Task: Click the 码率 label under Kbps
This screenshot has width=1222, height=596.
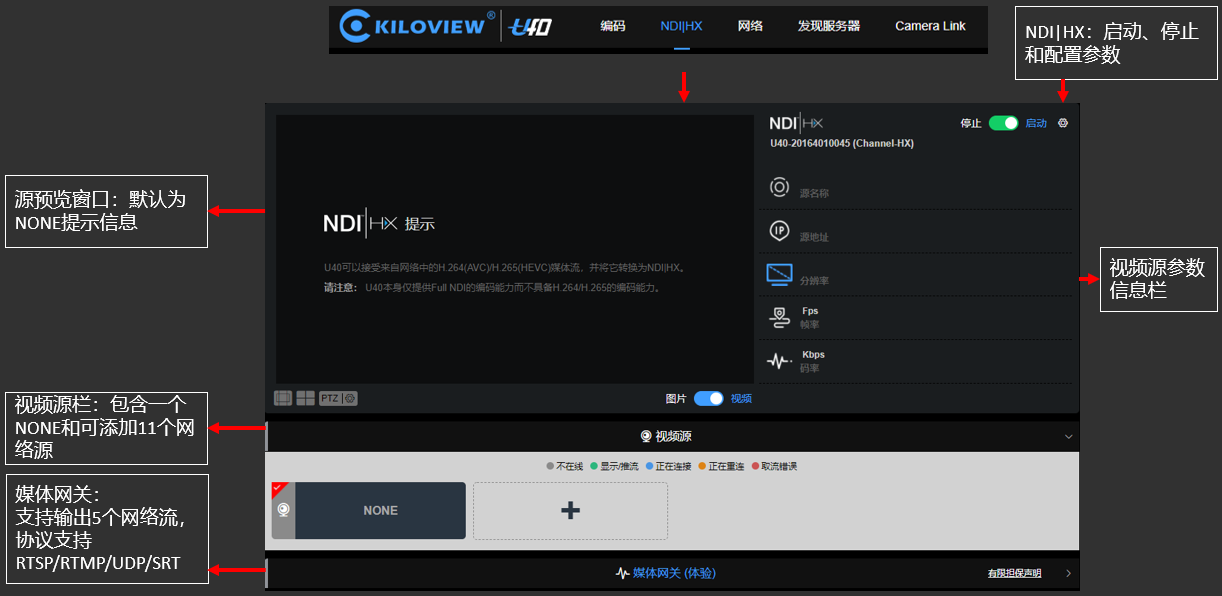Action: [x=810, y=368]
